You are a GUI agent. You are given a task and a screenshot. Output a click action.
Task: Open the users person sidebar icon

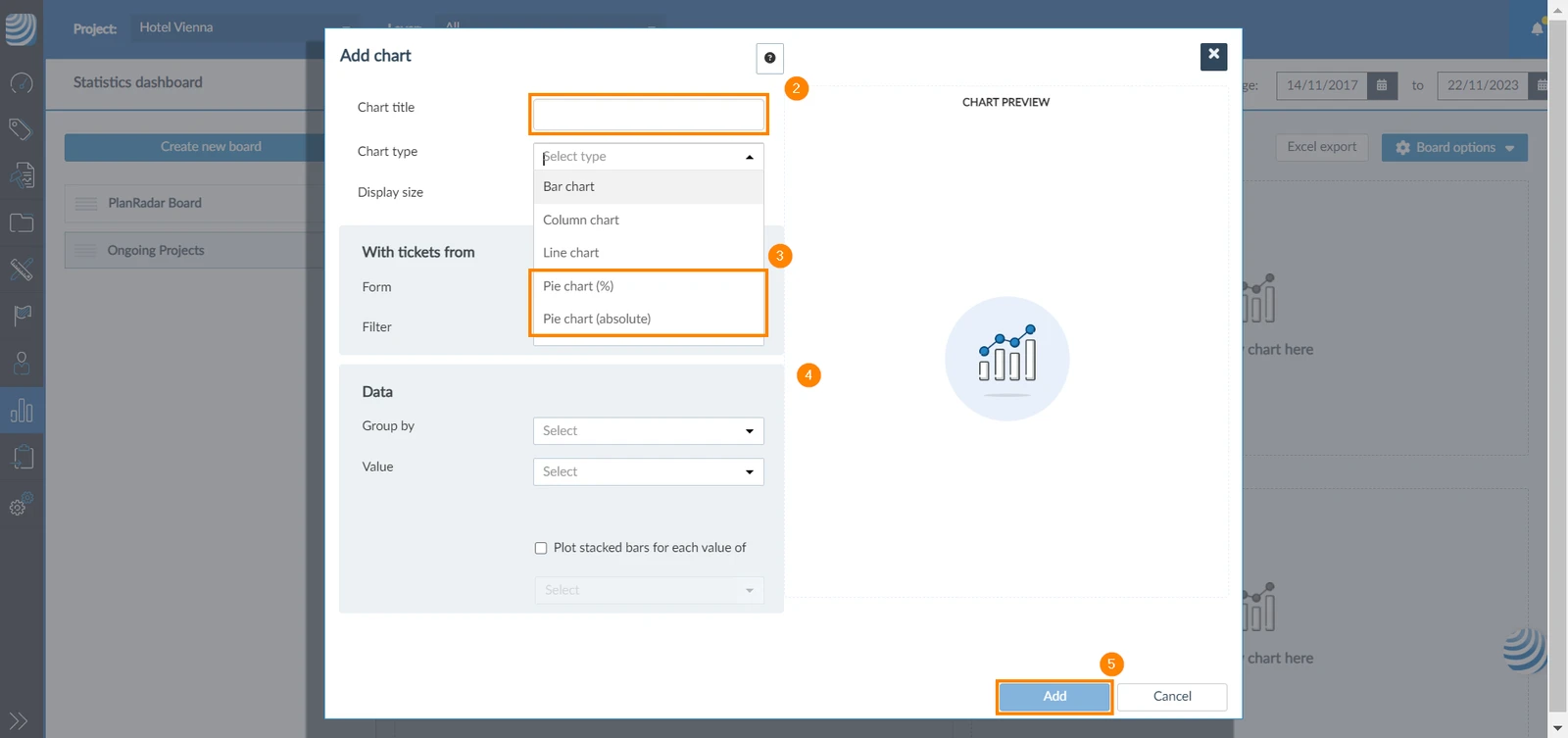22,363
